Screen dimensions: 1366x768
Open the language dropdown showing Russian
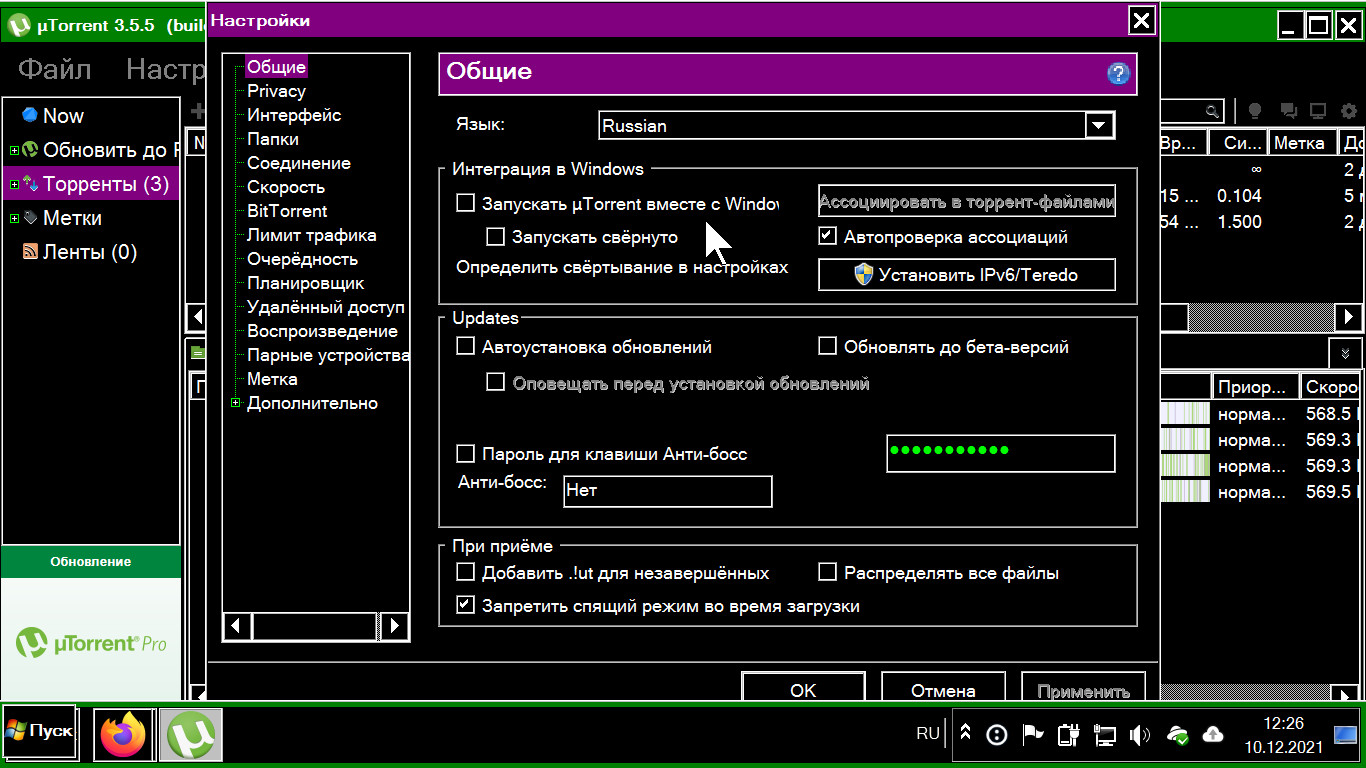(x=1099, y=126)
